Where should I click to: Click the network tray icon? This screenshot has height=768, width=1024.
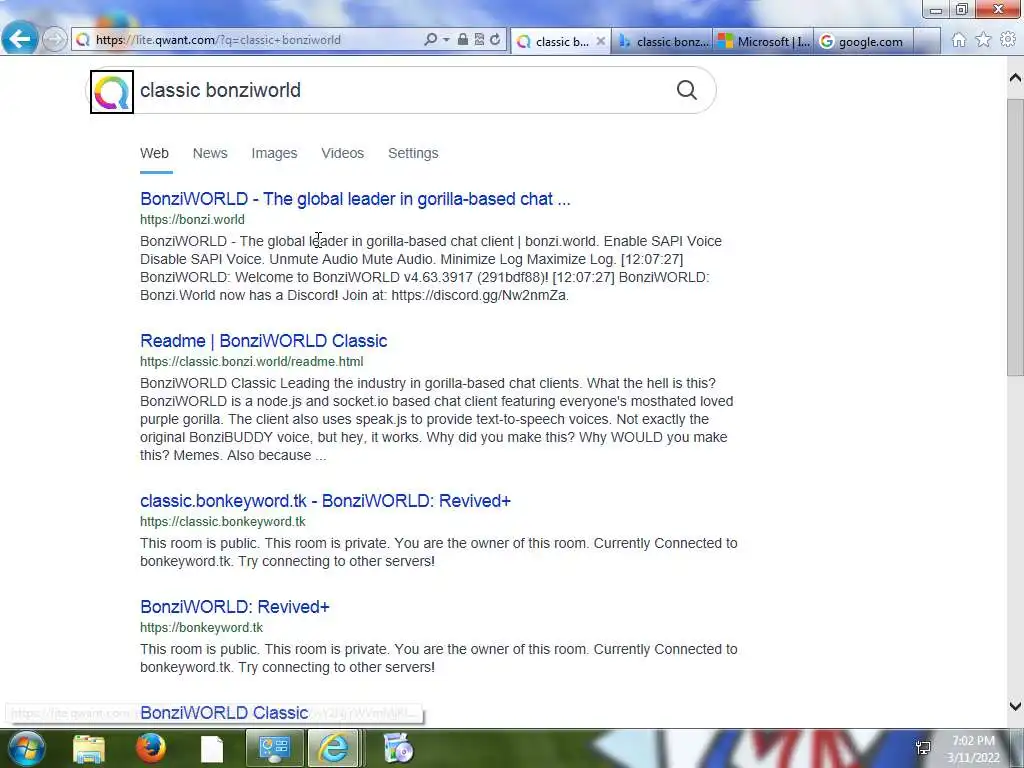point(923,748)
